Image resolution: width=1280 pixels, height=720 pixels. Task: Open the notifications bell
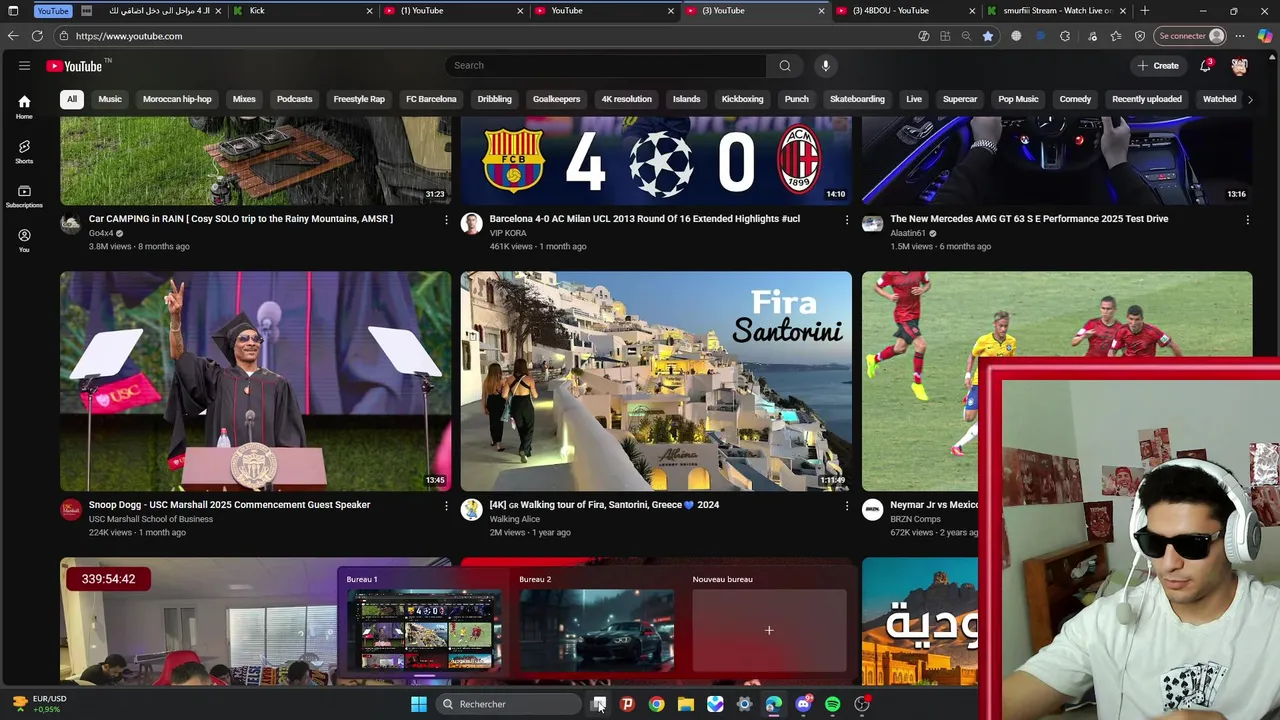[x=1206, y=66]
